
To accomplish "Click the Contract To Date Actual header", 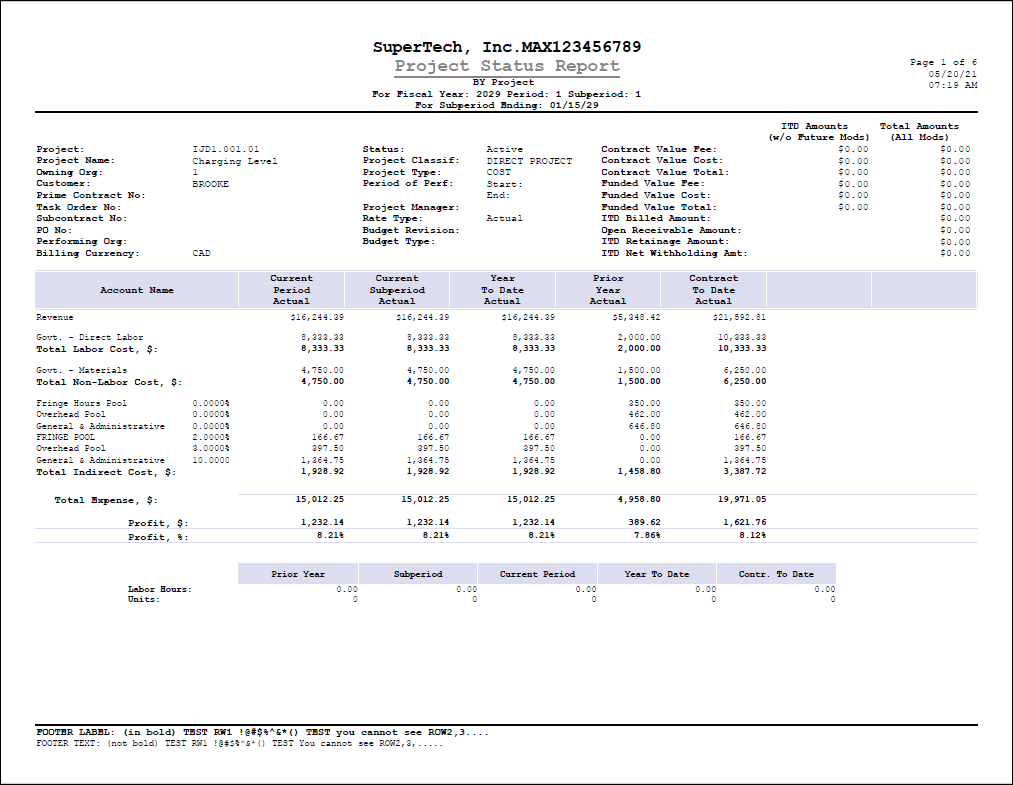I will (x=713, y=290).
